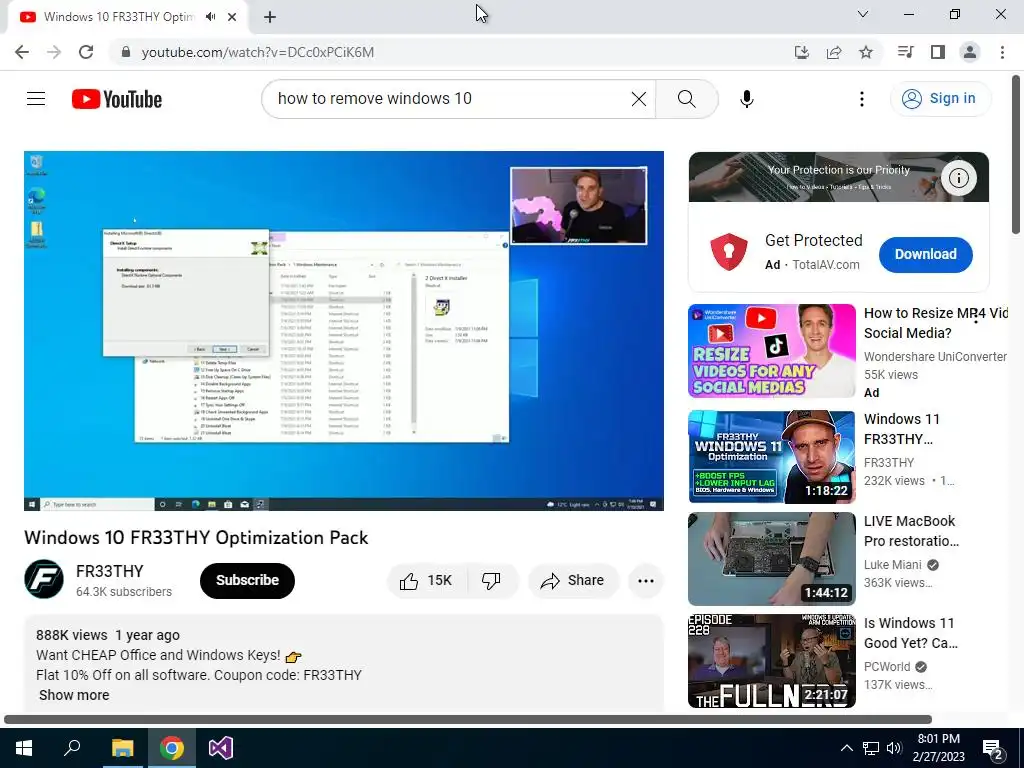
Task: Open the media control icon in Chrome toolbar
Action: [x=905, y=52]
